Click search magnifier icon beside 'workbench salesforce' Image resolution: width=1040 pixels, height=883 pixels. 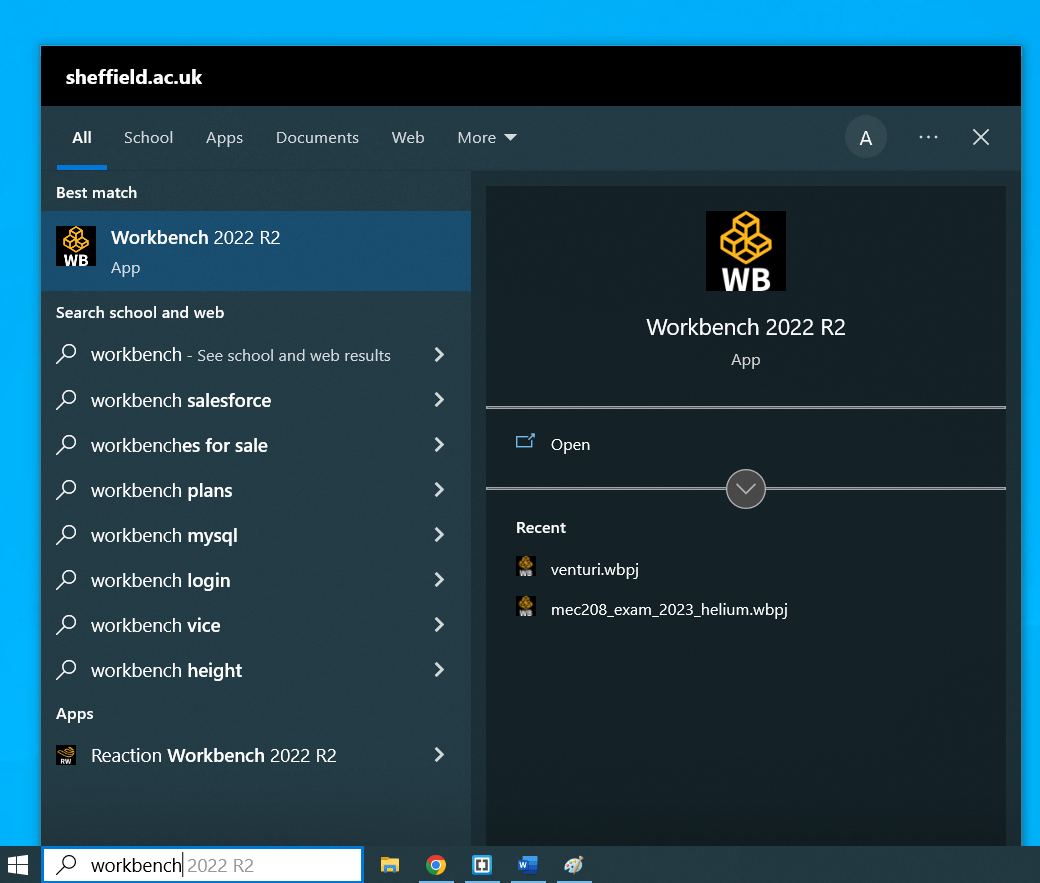coord(66,399)
